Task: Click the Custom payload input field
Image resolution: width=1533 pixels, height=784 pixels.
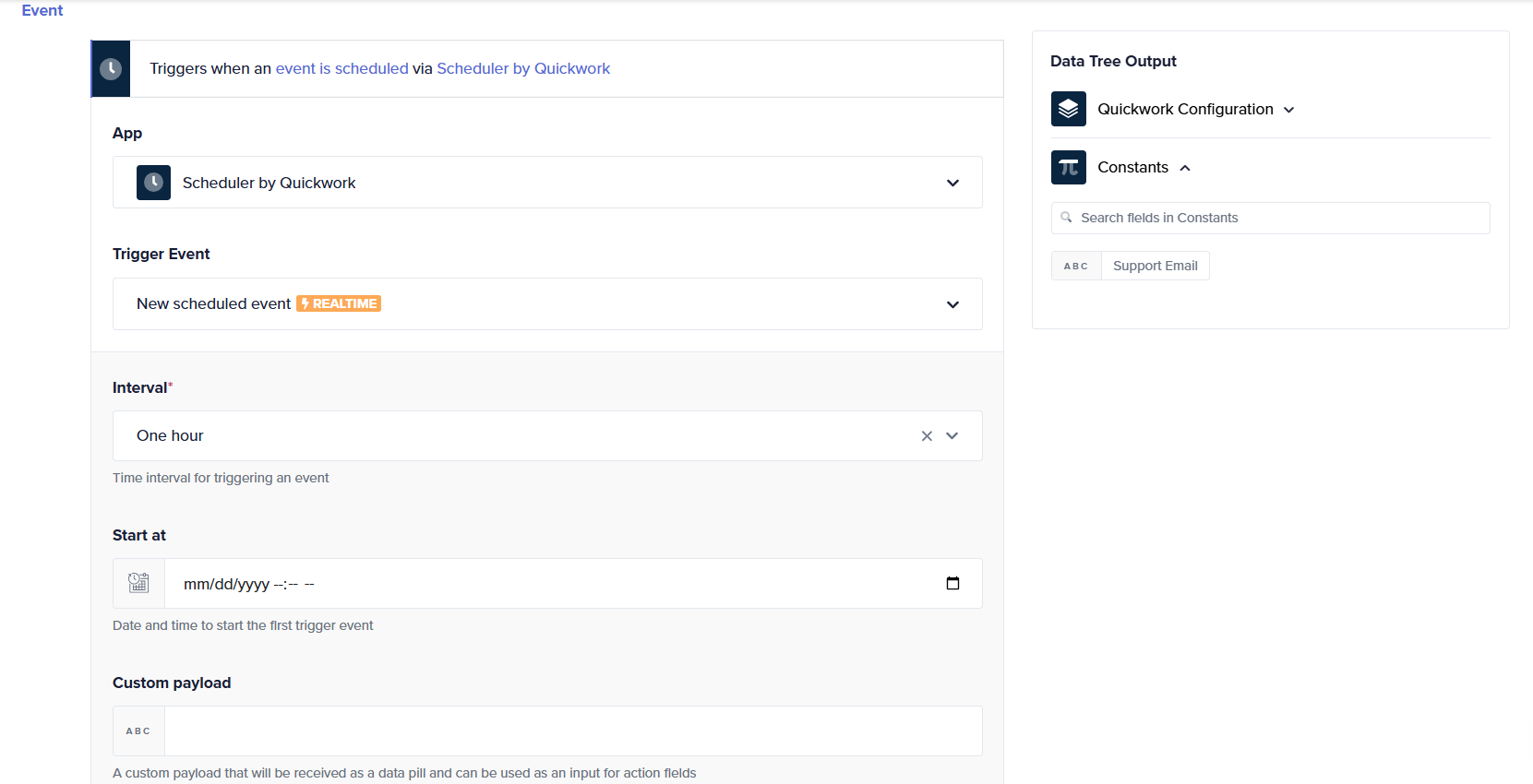Action: coord(573,731)
